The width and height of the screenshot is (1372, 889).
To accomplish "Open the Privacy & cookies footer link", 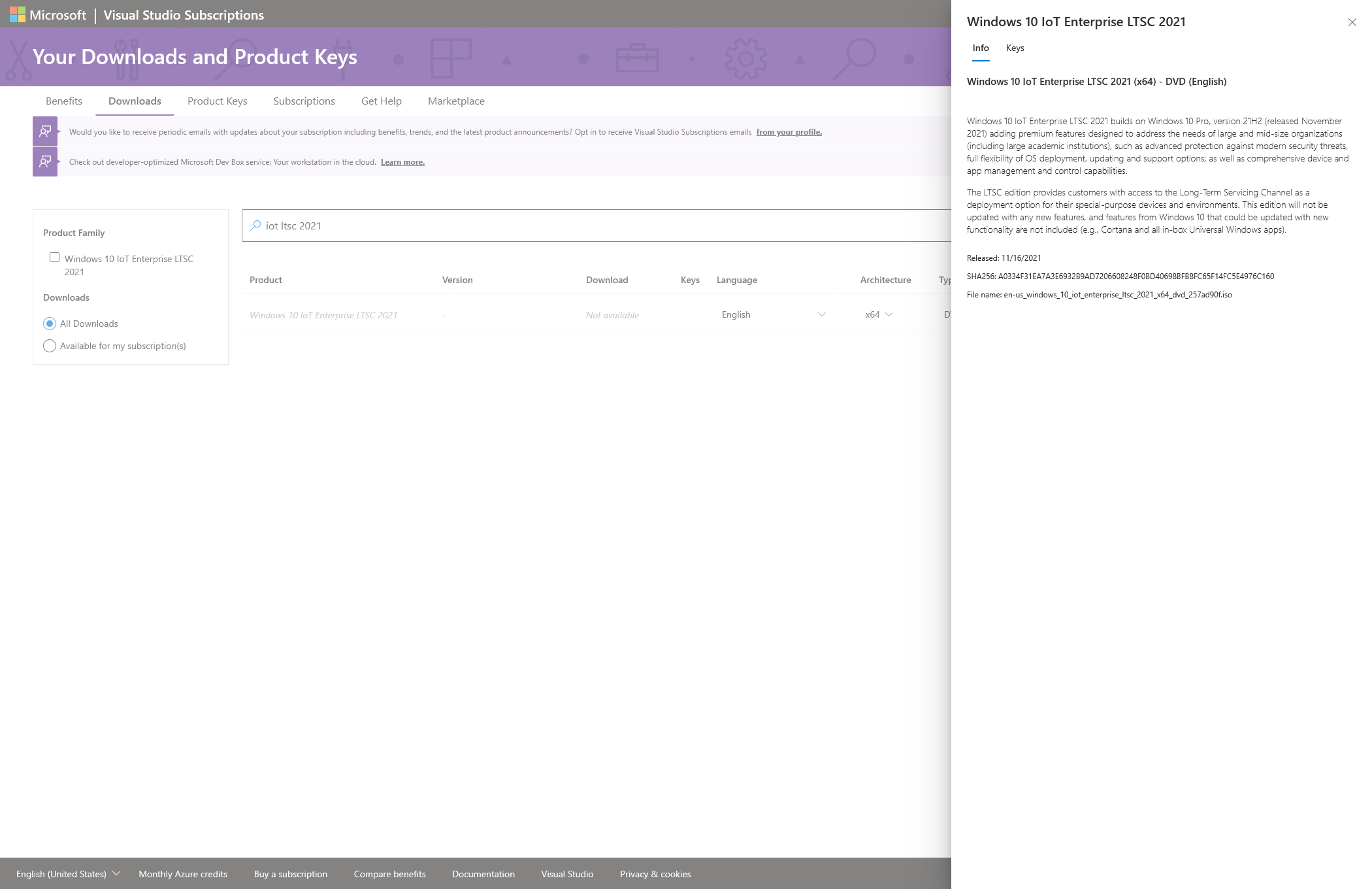I will (x=655, y=874).
